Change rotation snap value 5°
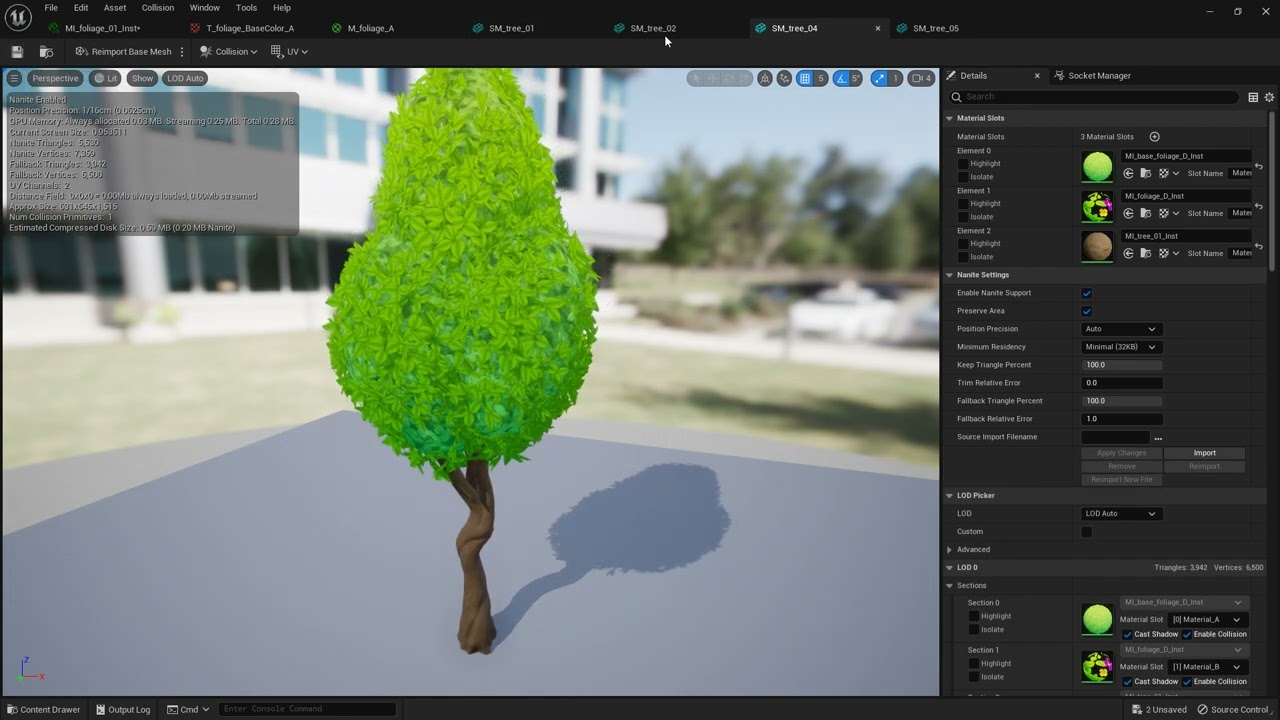This screenshot has height=720, width=1280. (856, 78)
